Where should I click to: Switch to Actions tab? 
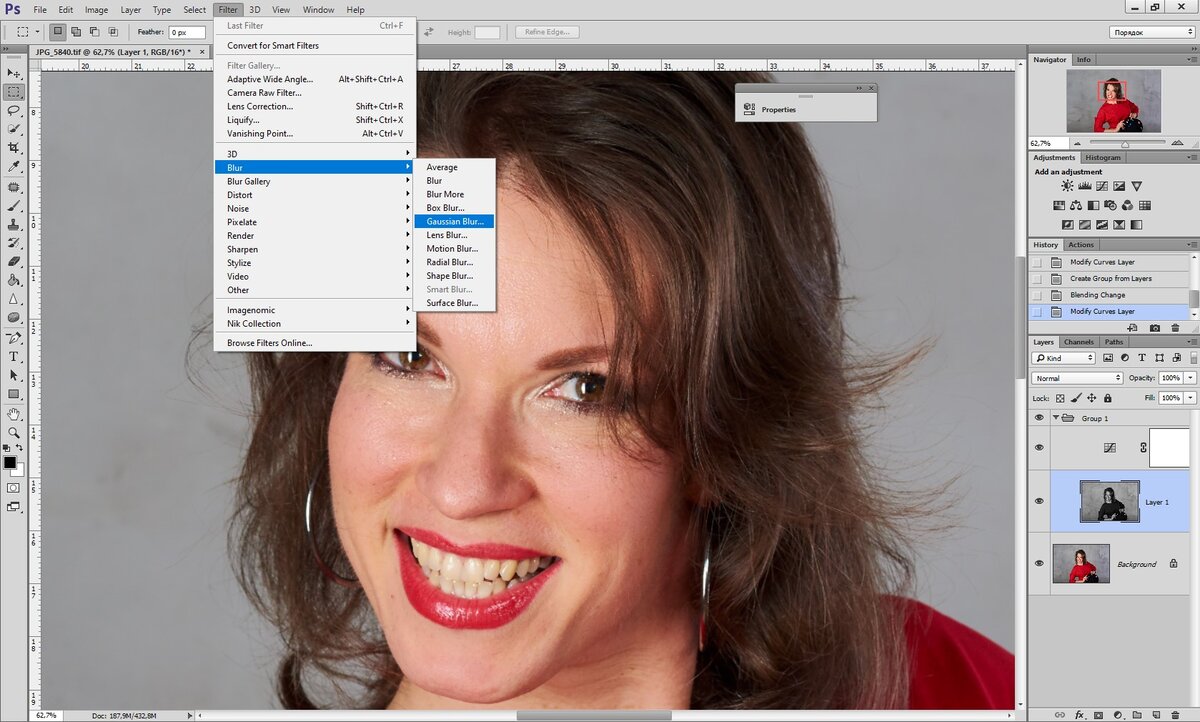[1081, 245]
